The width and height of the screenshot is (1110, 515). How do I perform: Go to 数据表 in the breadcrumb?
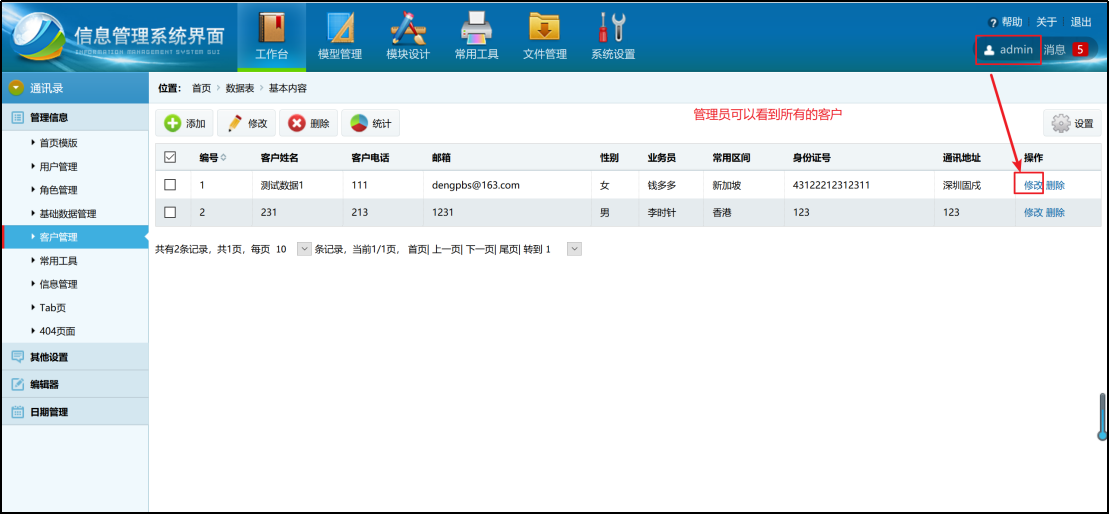tap(240, 89)
